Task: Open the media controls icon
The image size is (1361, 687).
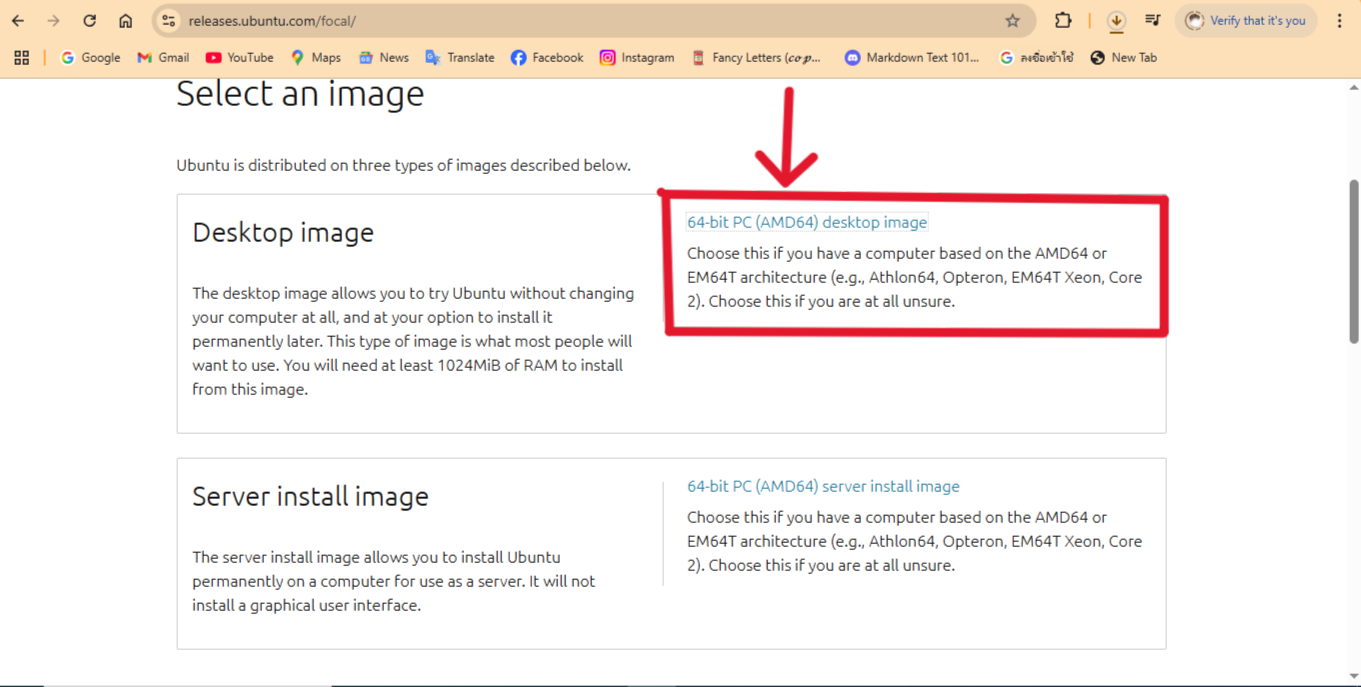Action: [x=1152, y=21]
